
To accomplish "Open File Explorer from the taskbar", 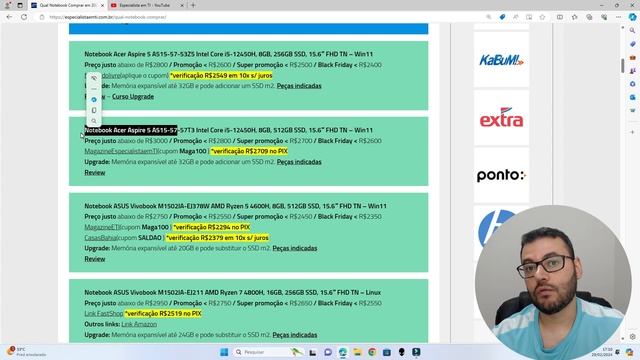I will 357,352.
